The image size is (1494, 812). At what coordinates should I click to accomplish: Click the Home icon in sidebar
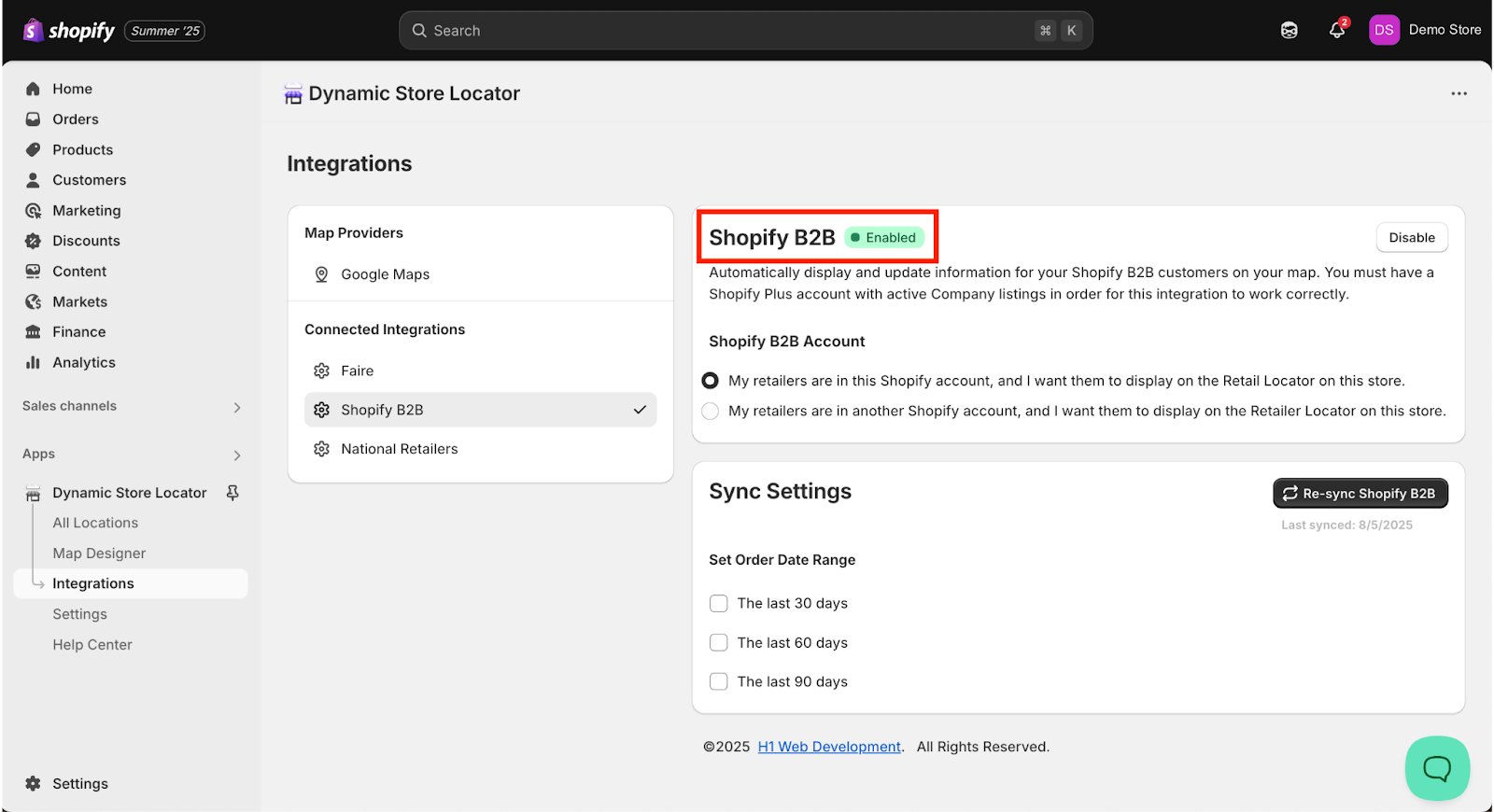coord(33,89)
